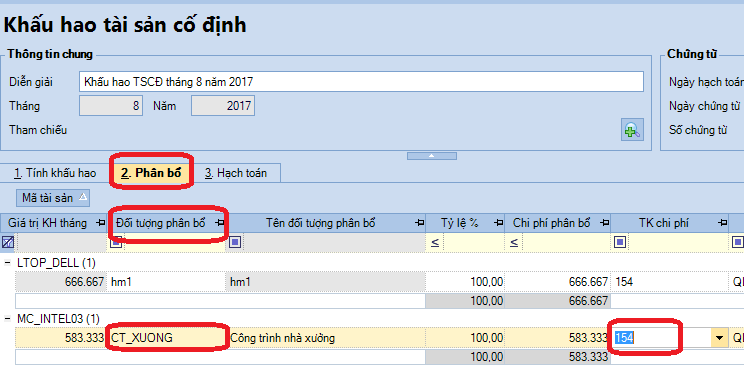Open filter operator for Tên đối tượng phân bổ
This screenshot has height=368, width=744.
[x=235, y=243]
